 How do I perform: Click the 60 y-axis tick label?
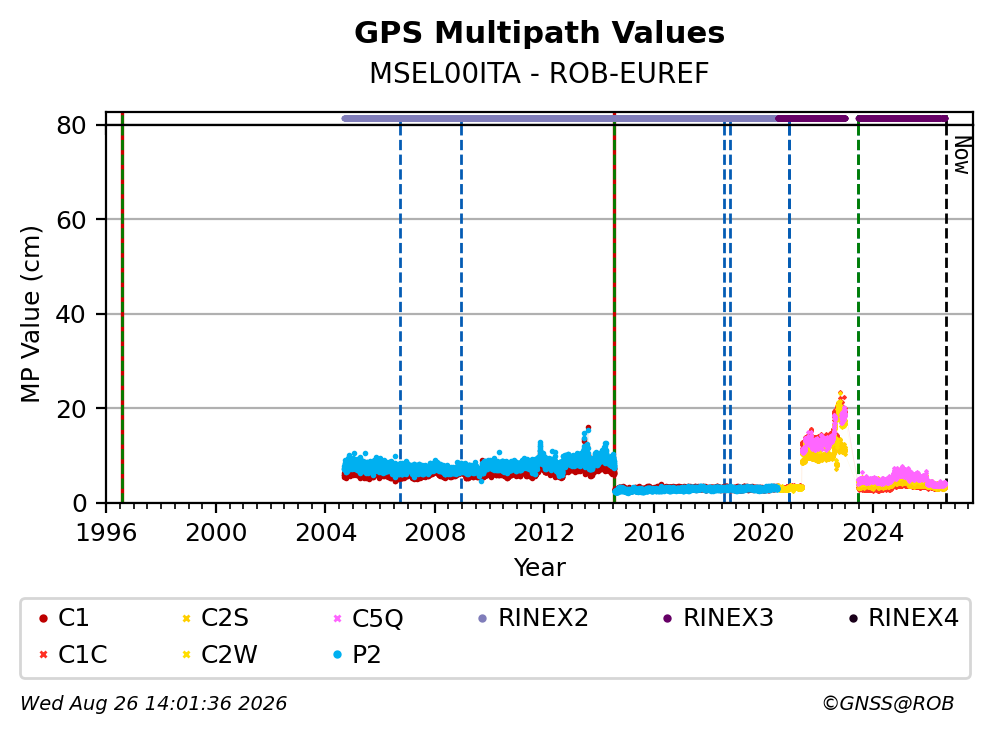pyautogui.click(x=71, y=220)
